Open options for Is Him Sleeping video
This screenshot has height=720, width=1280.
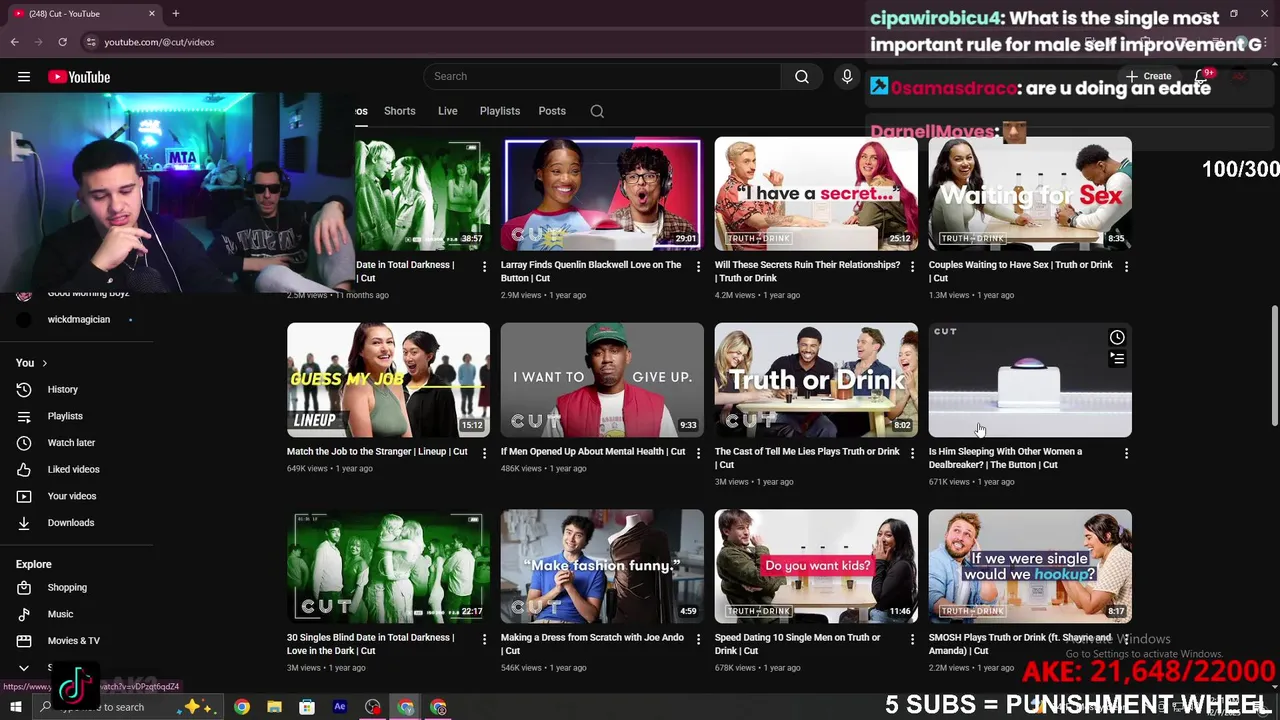pos(1126,453)
